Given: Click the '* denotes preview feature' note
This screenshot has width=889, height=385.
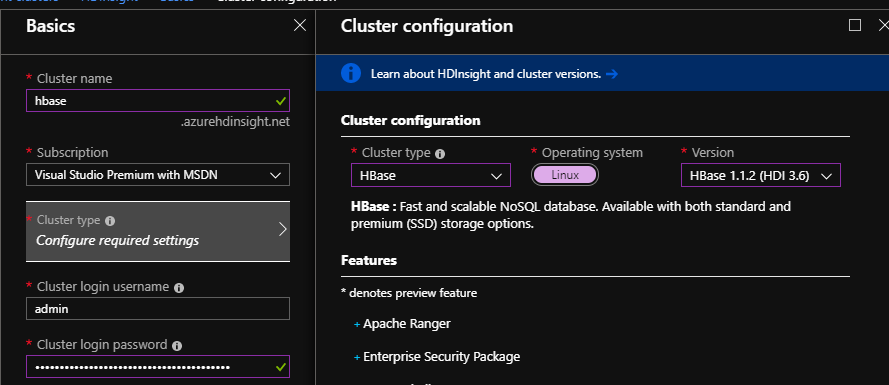Looking at the screenshot, I should pos(409,293).
